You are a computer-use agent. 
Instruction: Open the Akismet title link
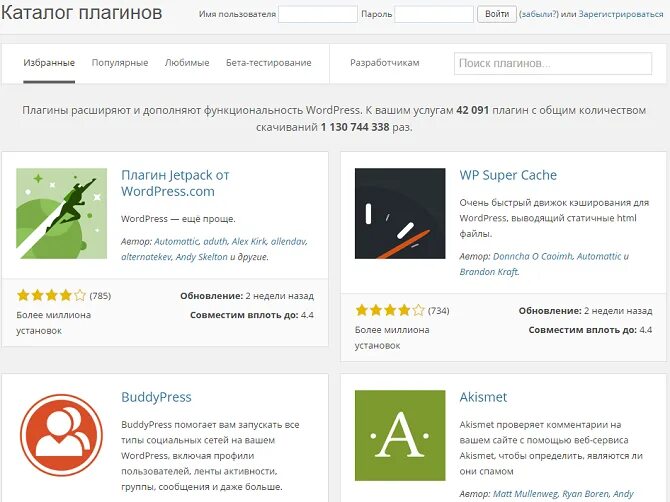[483, 397]
